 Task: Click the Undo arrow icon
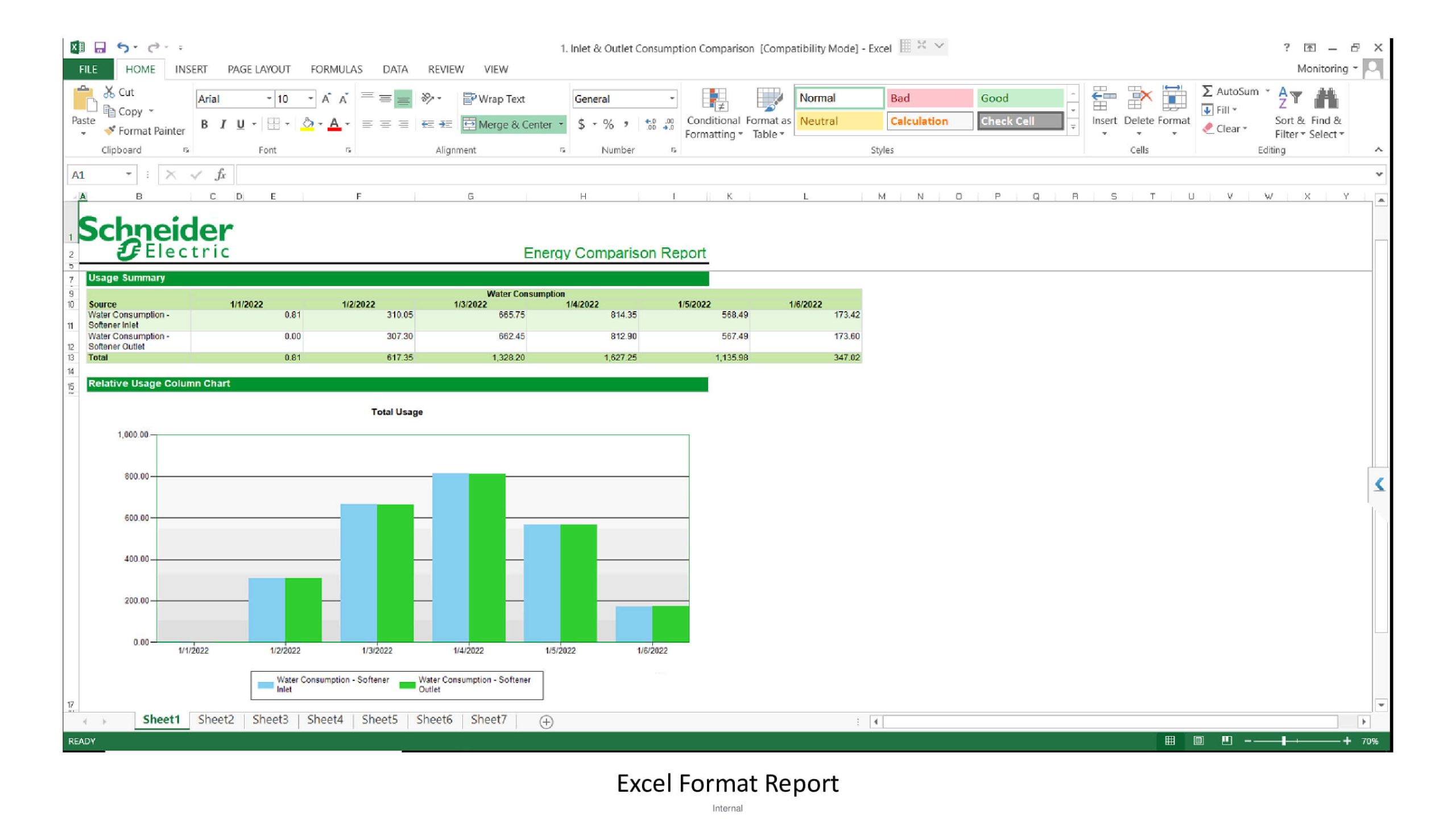pyautogui.click(x=122, y=48)
